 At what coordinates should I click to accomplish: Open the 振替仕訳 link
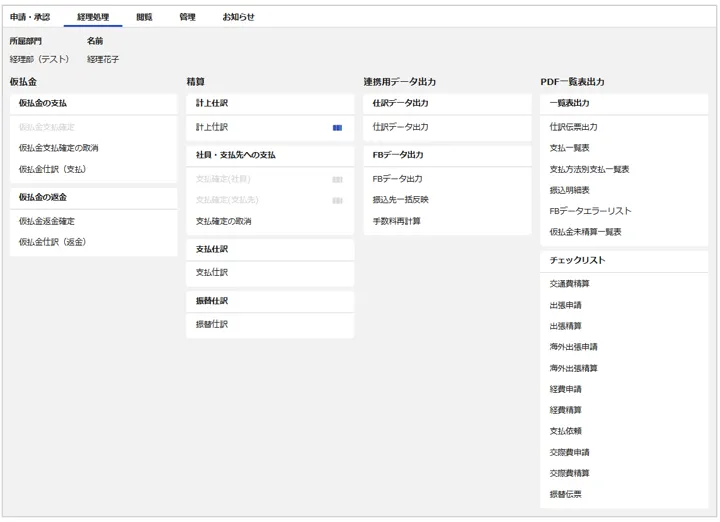[212, 325]
